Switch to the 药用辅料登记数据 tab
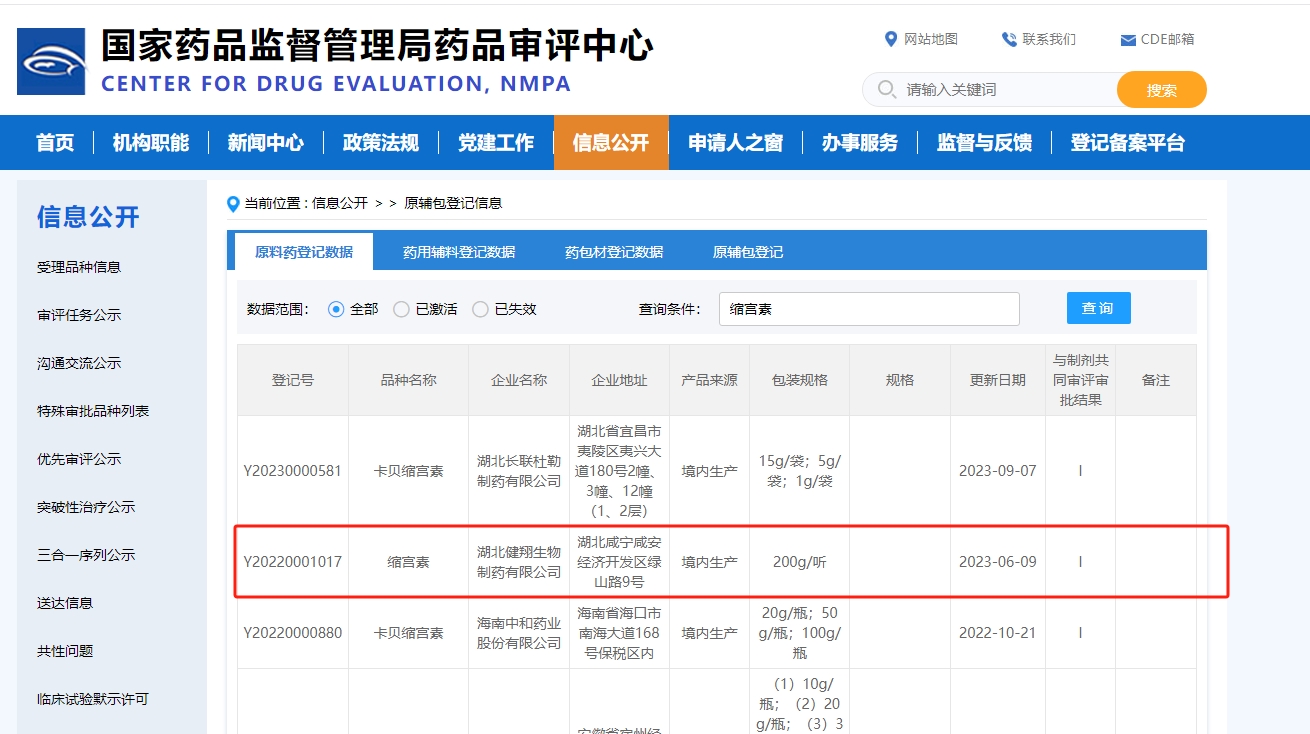 [x=459, y=252]
